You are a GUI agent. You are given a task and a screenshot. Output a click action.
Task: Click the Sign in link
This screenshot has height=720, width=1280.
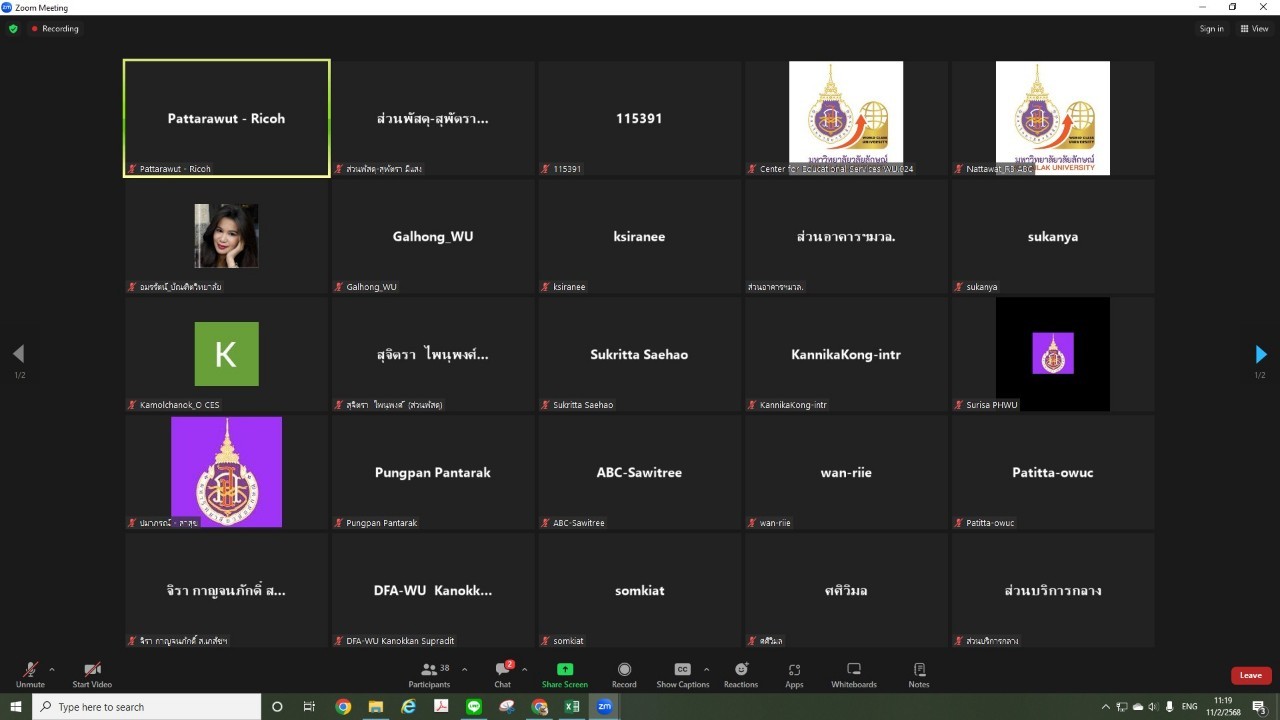tap(1211, 29)
